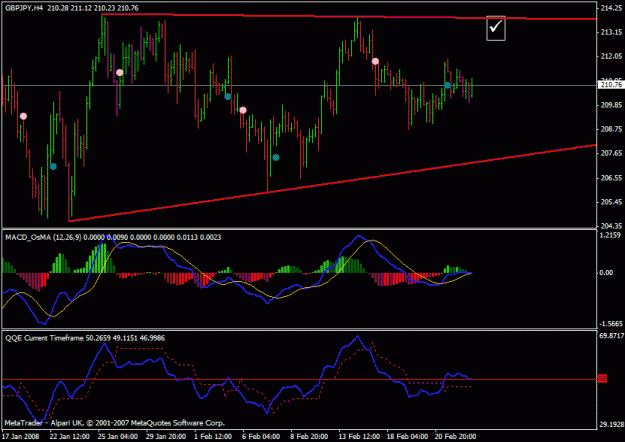The width and height of the screenshot is (625, 442).
Task: Click the white checkmark box icon
Action: click(x=496, y=28)
